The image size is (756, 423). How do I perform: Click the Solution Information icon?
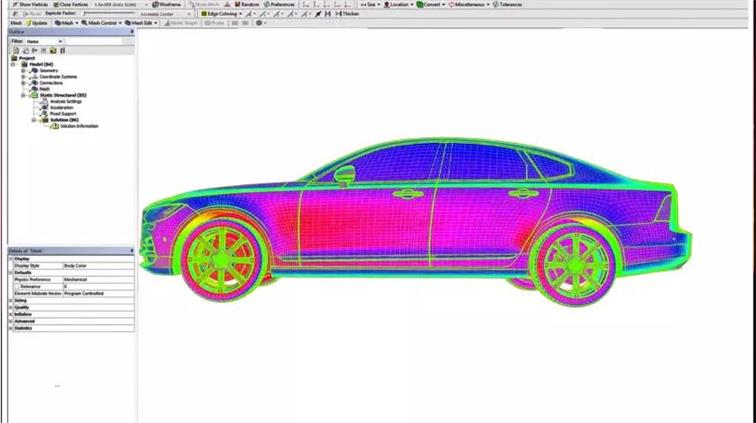click(55, 127)
